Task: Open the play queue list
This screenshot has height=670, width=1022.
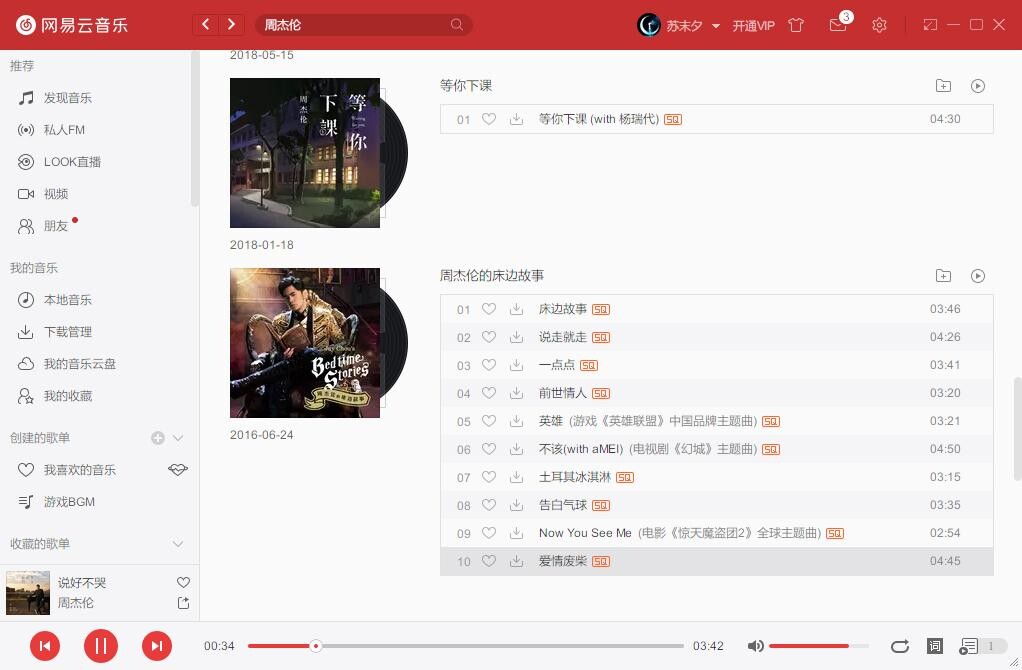Action: point(969,646)
